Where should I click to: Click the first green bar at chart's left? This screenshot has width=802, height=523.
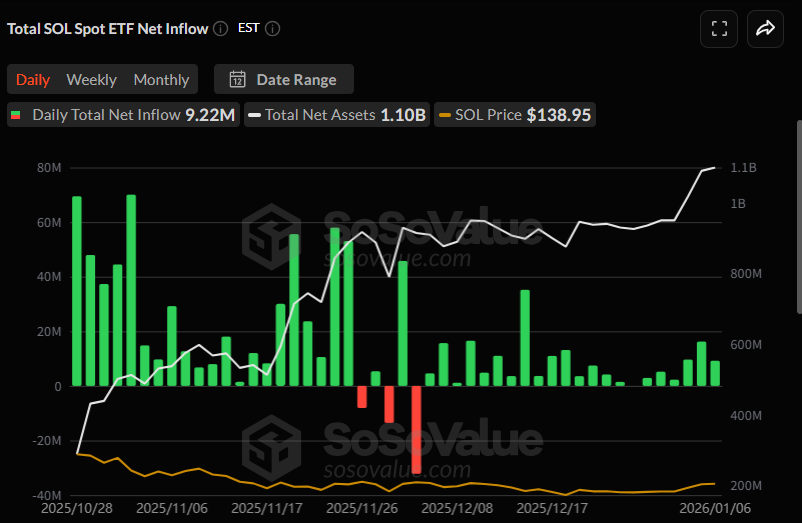[77, 290]
